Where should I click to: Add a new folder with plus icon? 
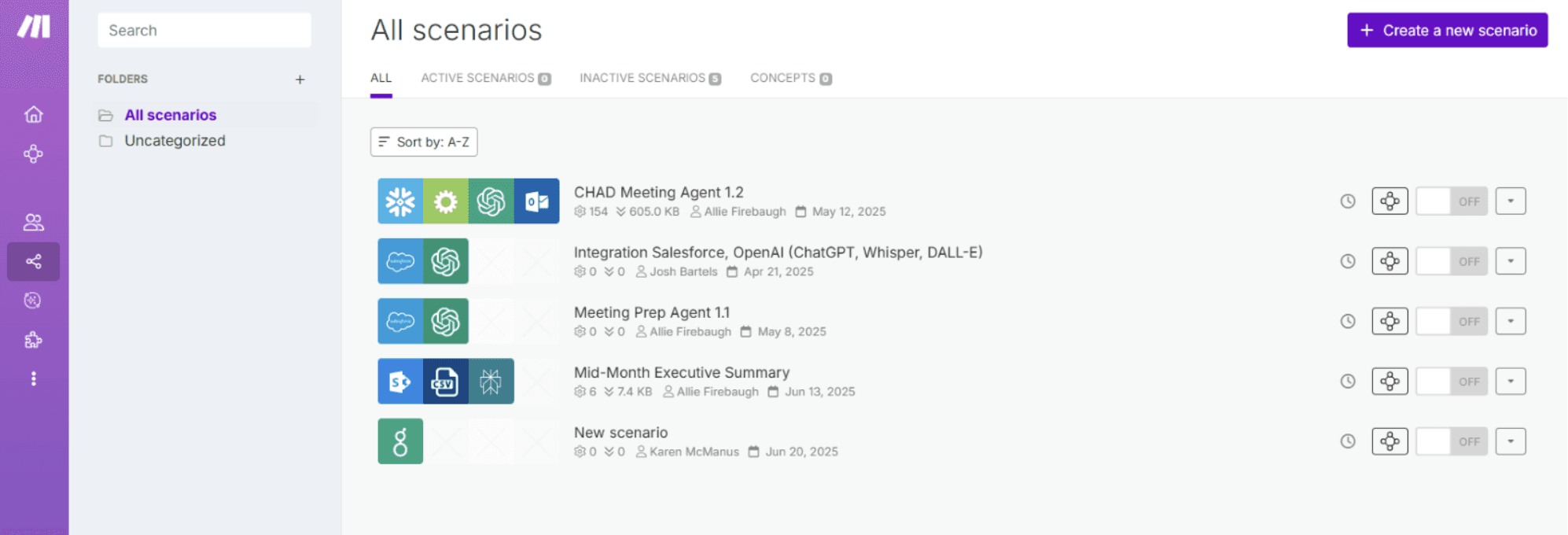pos(300,79)
